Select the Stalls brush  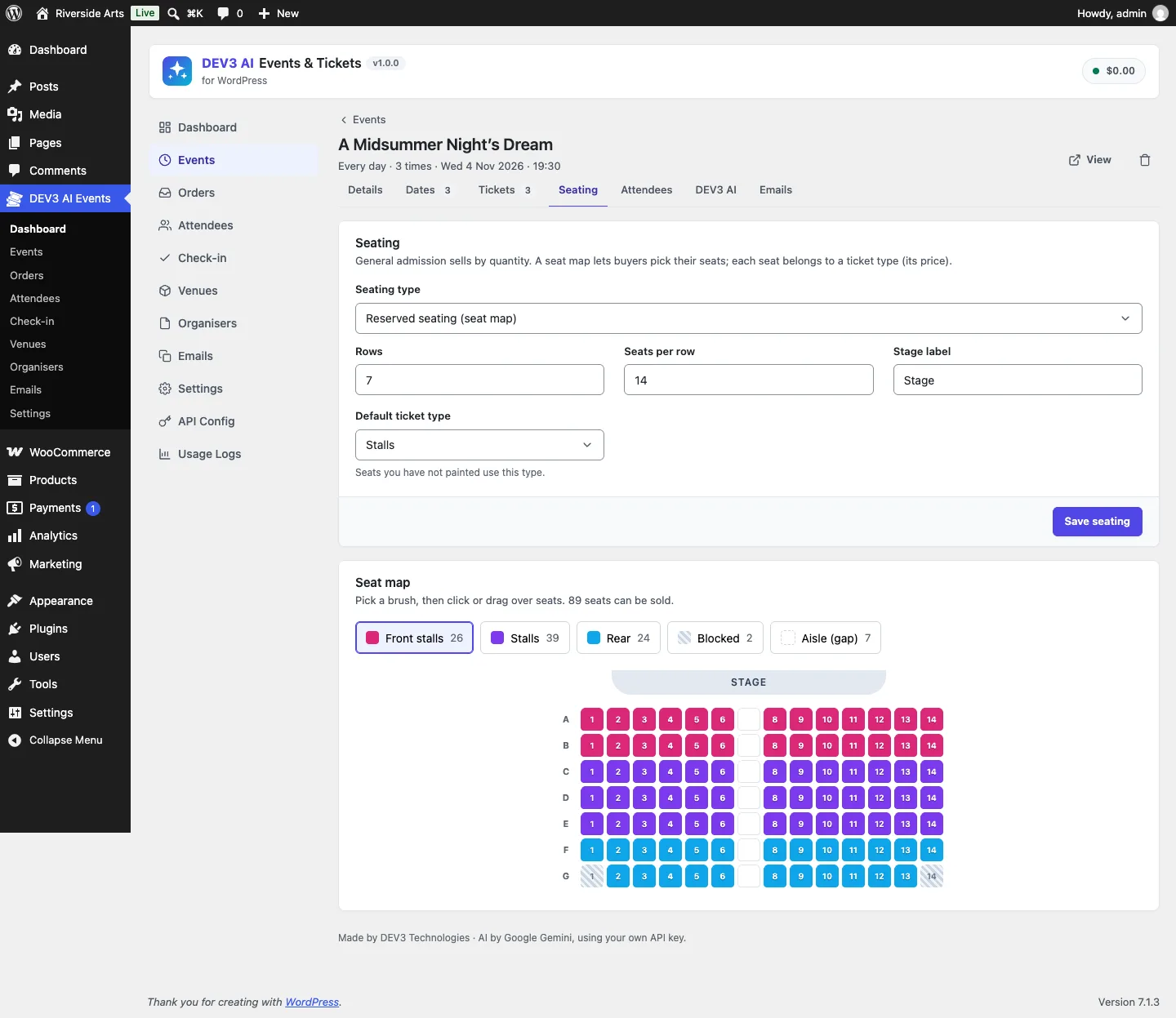525,638
